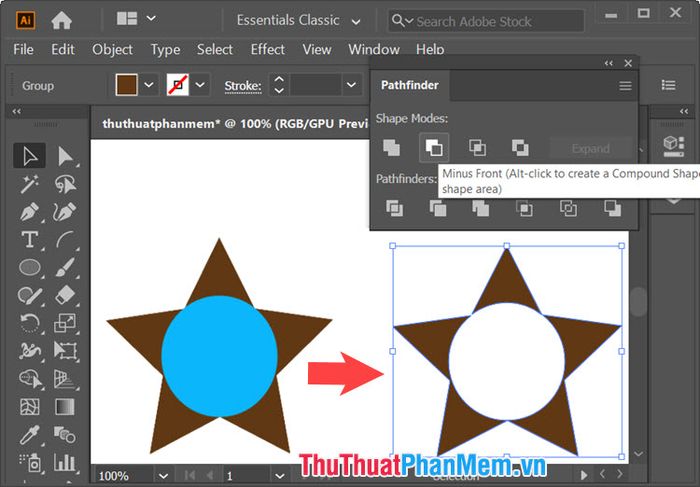Screen dimensions: 700x487
Task: Open the control bar options list icon
Action: pyautogui.click(x=668, y=85)
